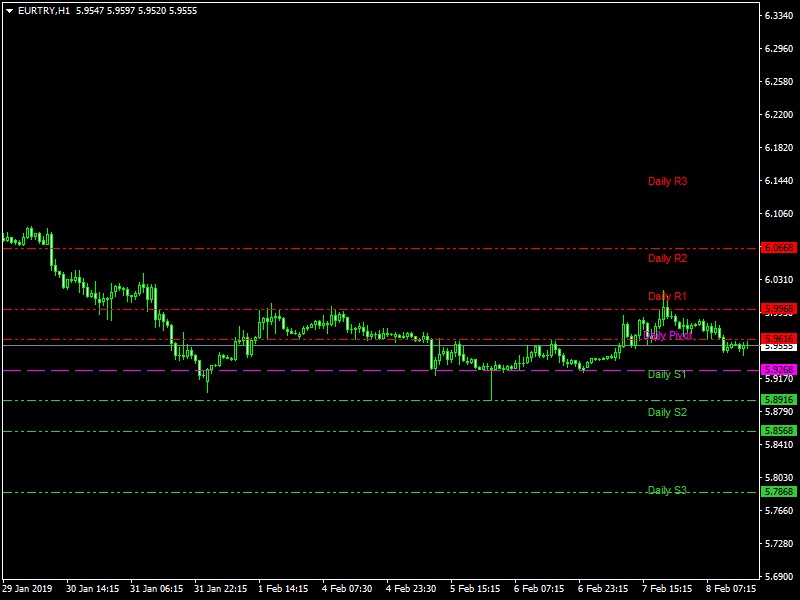Click the green 5.8916 price tag
Viewport: 800px width, 600px height.
pos(778,400)
